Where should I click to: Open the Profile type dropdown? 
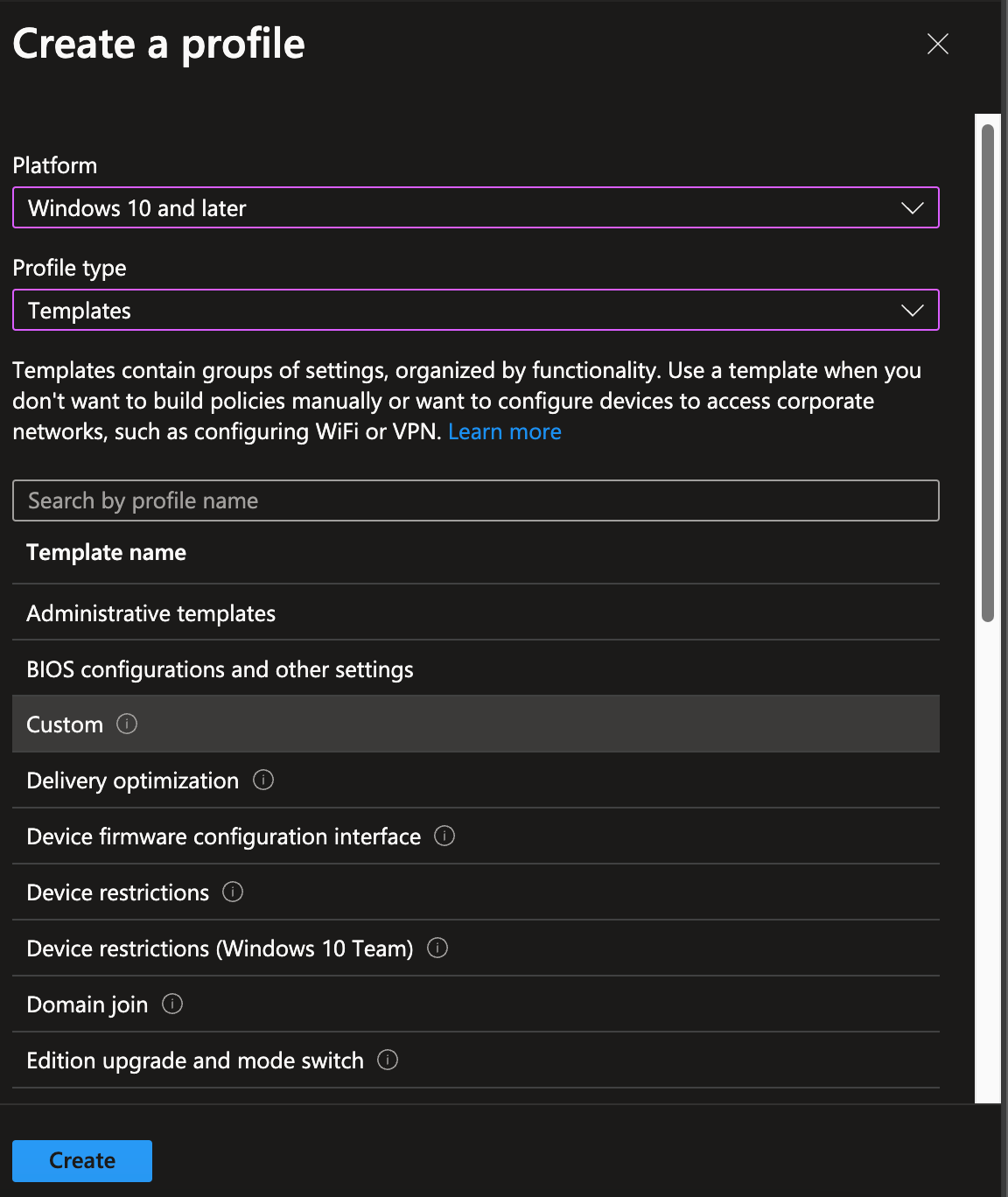475,310
